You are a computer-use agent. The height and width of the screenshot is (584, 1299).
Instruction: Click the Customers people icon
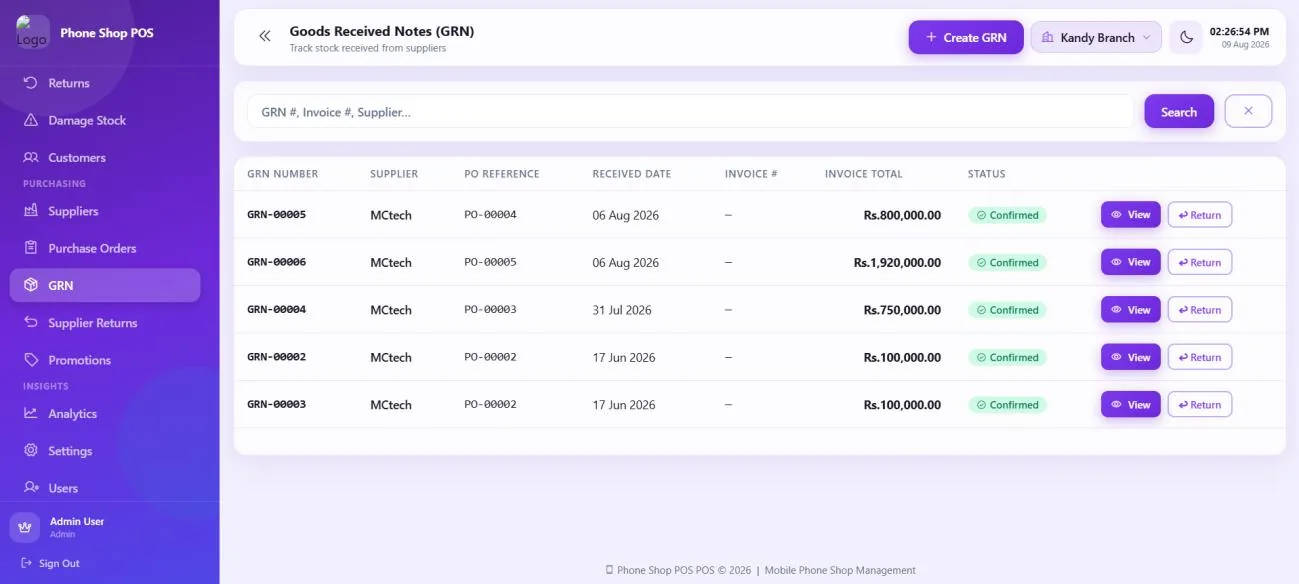(31, 157)
